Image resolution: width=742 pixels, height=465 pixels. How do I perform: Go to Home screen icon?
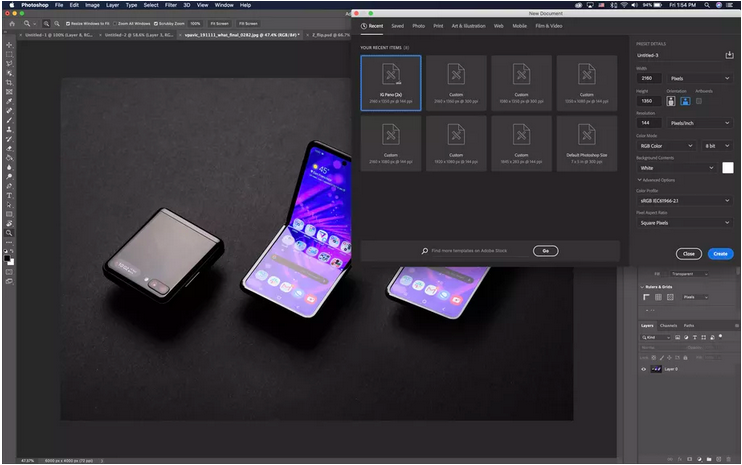point(12,24)
